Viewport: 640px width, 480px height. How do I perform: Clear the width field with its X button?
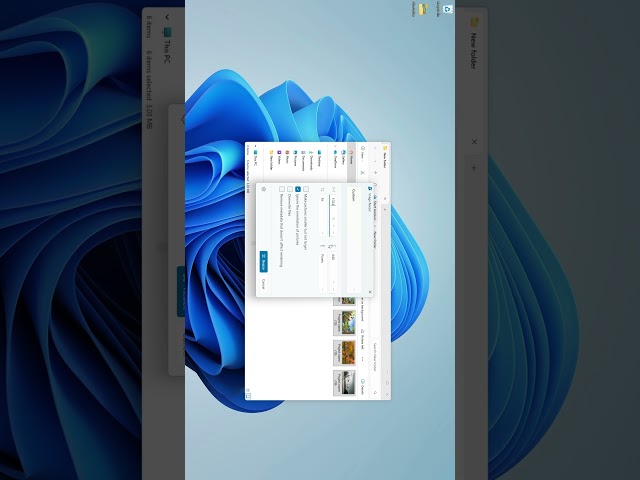click(x=333, y=218)
